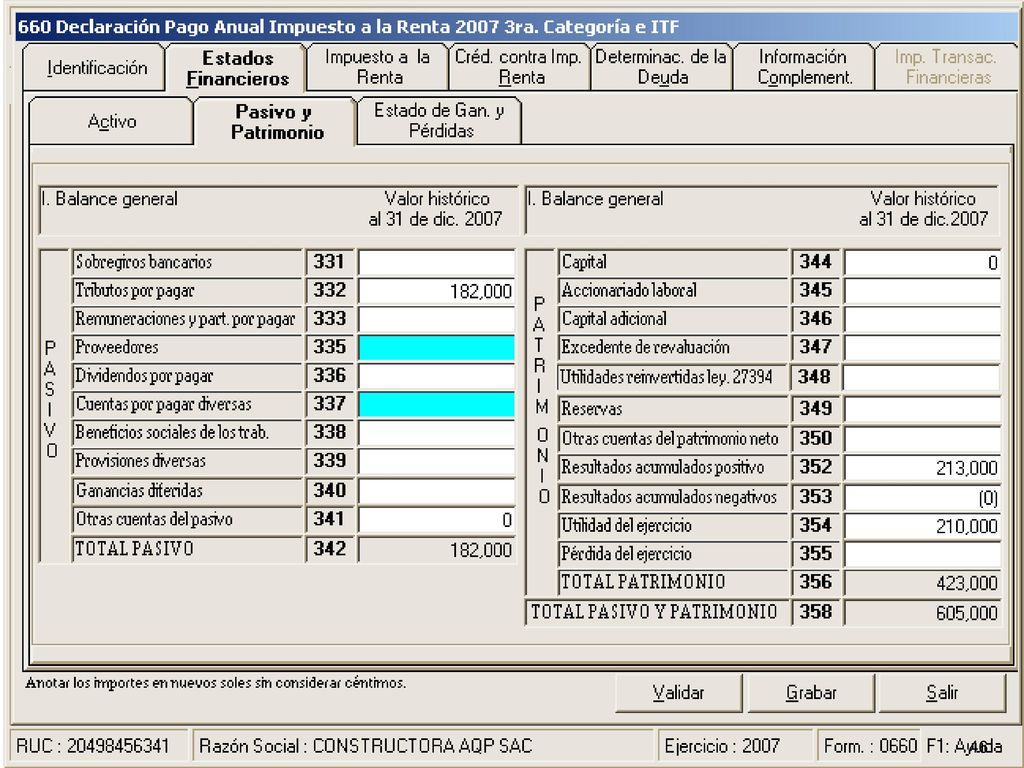1024x768 pixels.
Task: Focus Resultados acumulados negativos field 353
Action: [922, 498]
